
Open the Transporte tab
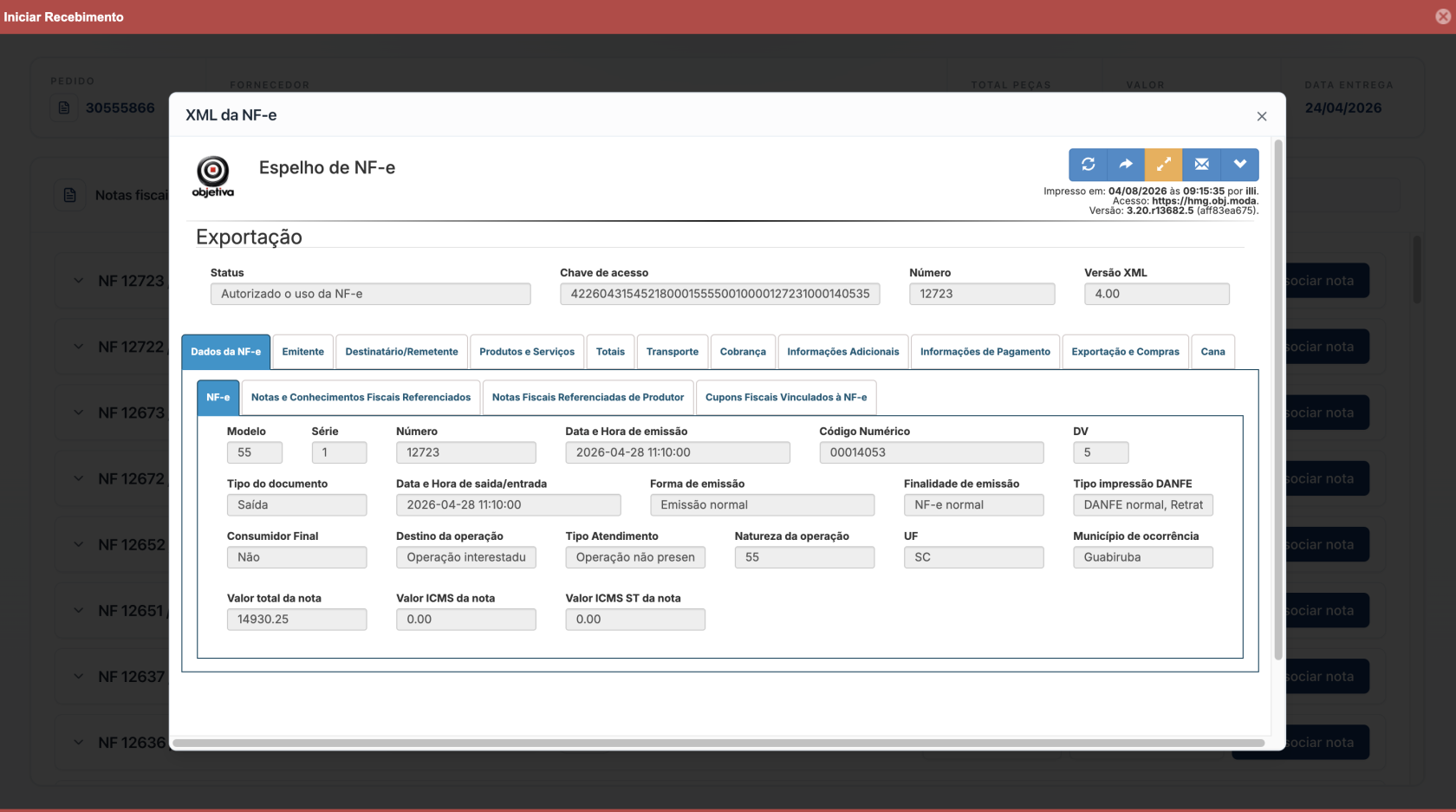click(x=673, y=352)
